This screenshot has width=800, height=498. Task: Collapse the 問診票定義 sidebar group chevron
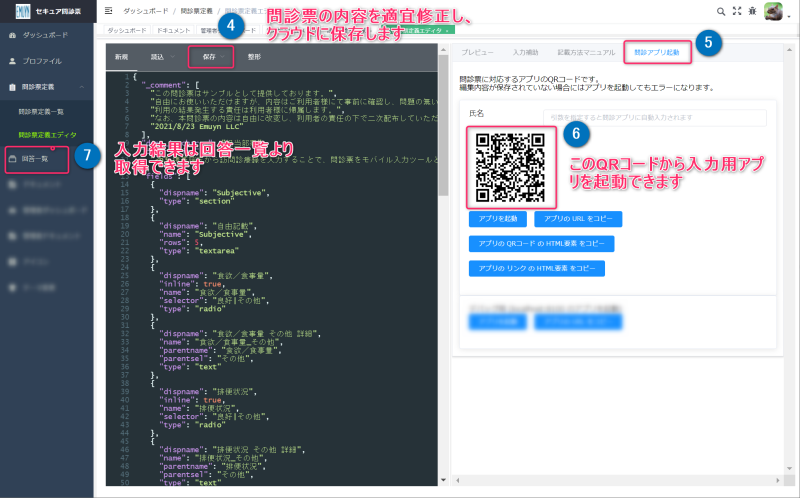click(x=82, y=87)
